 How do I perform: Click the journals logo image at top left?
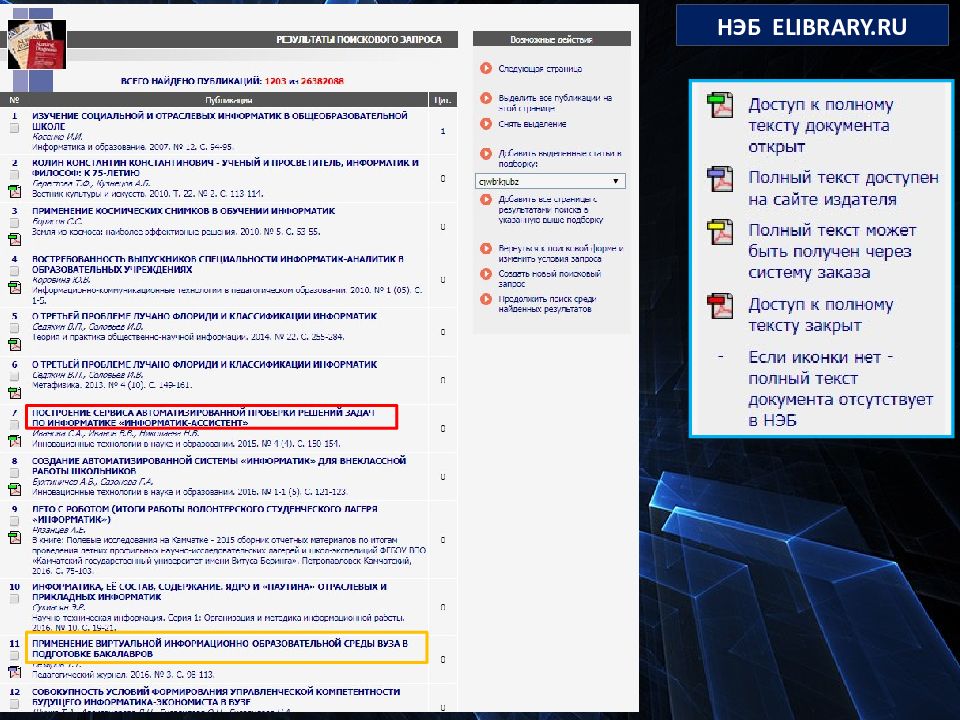click(x=37, y=45)
